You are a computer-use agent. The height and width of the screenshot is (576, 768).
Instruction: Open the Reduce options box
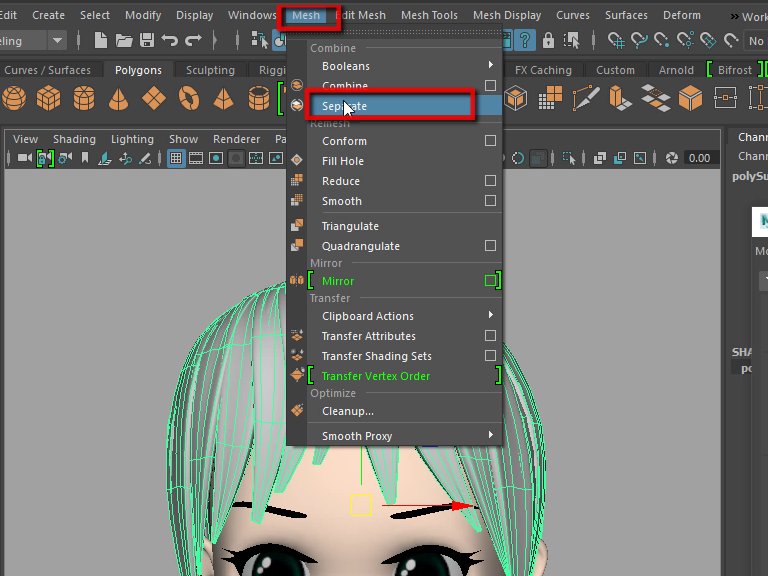(x=490, y=181)
